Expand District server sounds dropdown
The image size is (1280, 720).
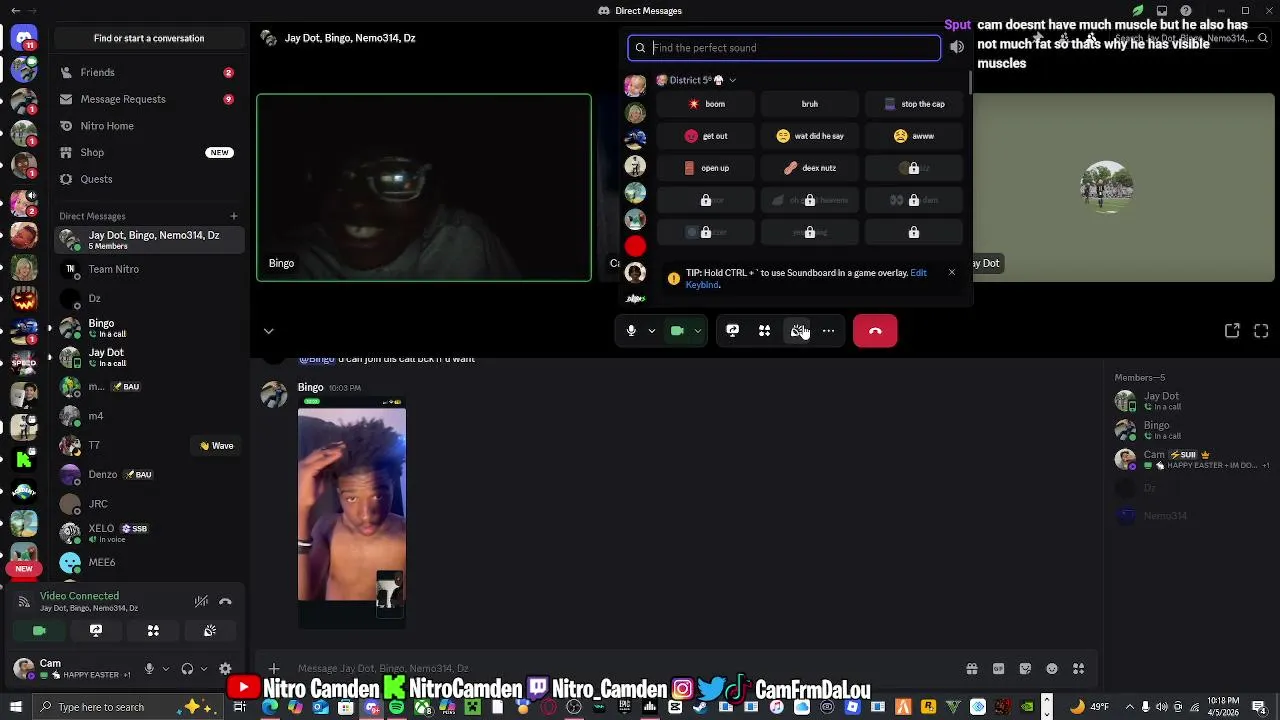[x=696, y=80]
